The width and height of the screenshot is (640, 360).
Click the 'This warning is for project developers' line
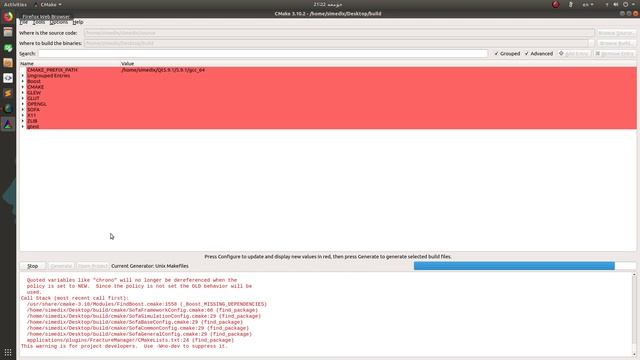point(124,346)
